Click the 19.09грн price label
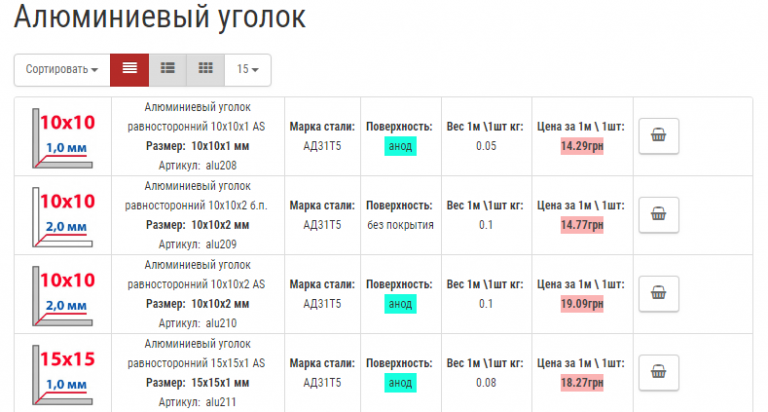Image resolution: width=768 pixels, height=412 pixels. [x=581, y=304]
